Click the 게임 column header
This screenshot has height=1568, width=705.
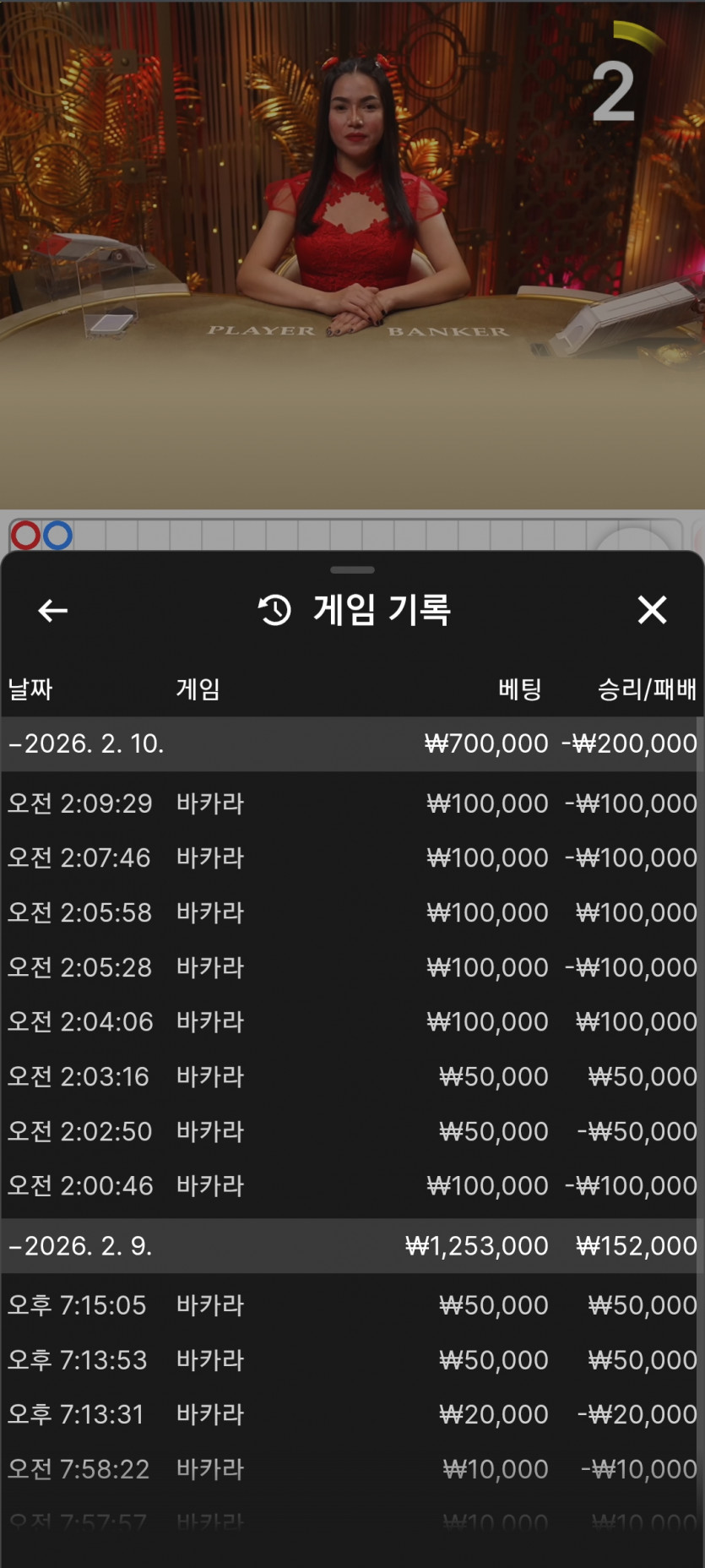(198, 689)
